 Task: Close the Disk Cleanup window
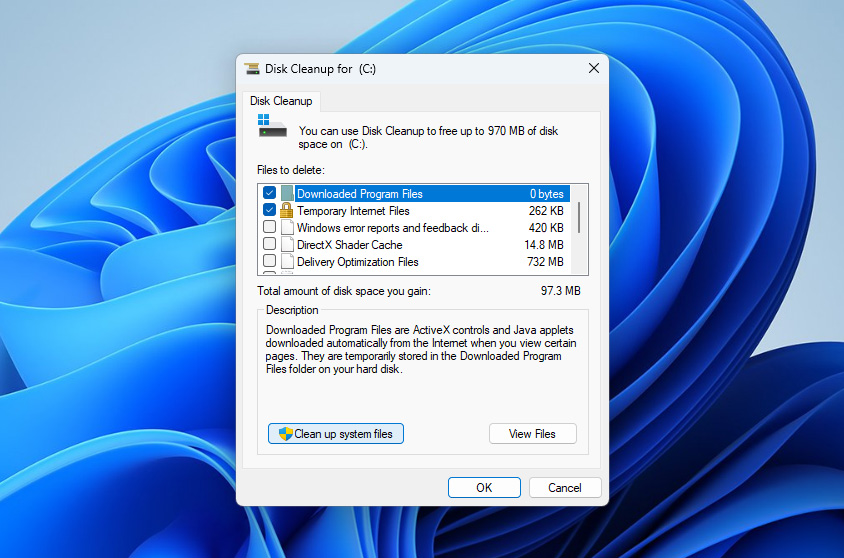pos(594,68)
